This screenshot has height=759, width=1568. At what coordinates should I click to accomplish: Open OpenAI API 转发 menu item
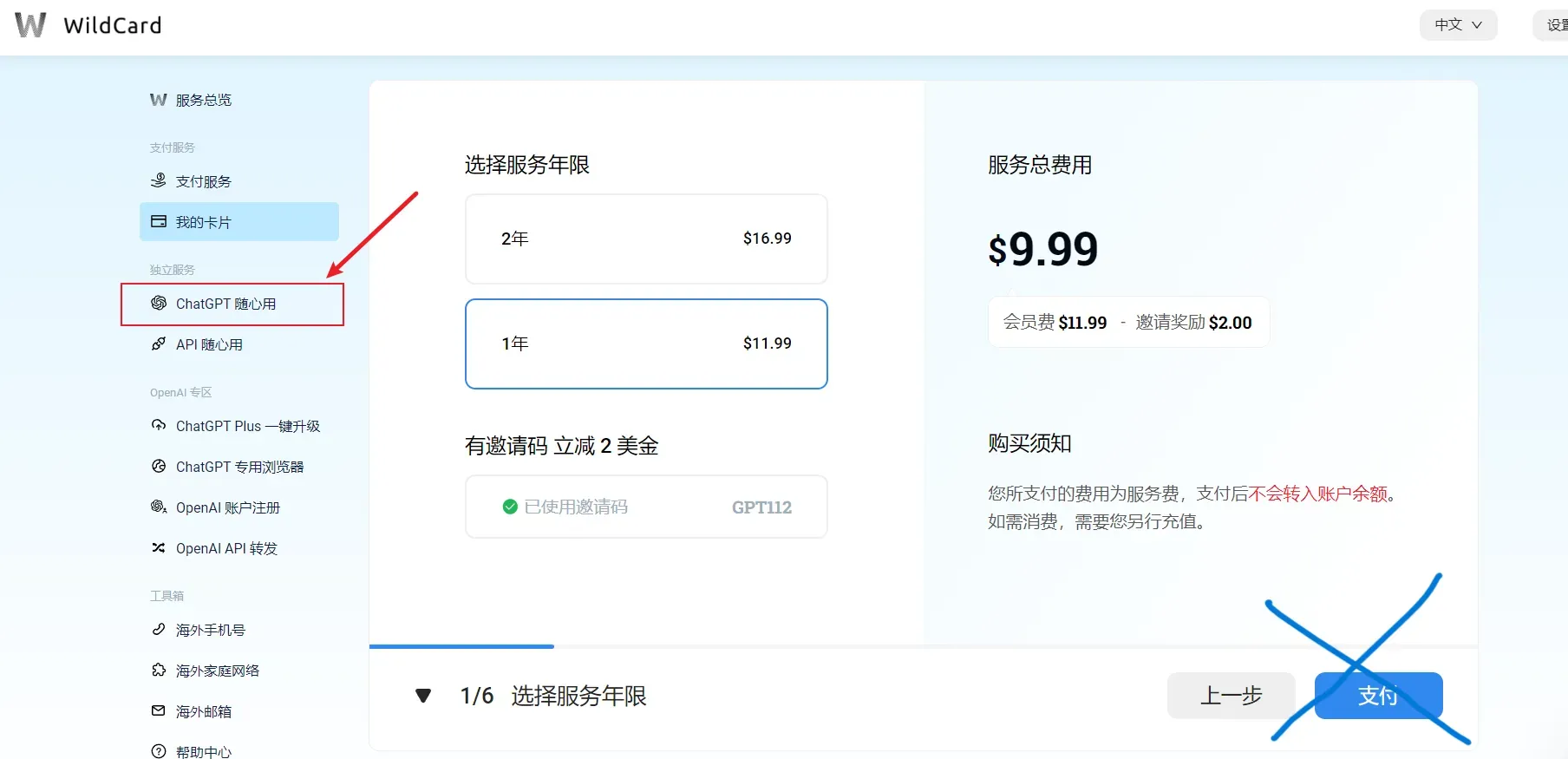pyautogui.click(x=239, y=548)
